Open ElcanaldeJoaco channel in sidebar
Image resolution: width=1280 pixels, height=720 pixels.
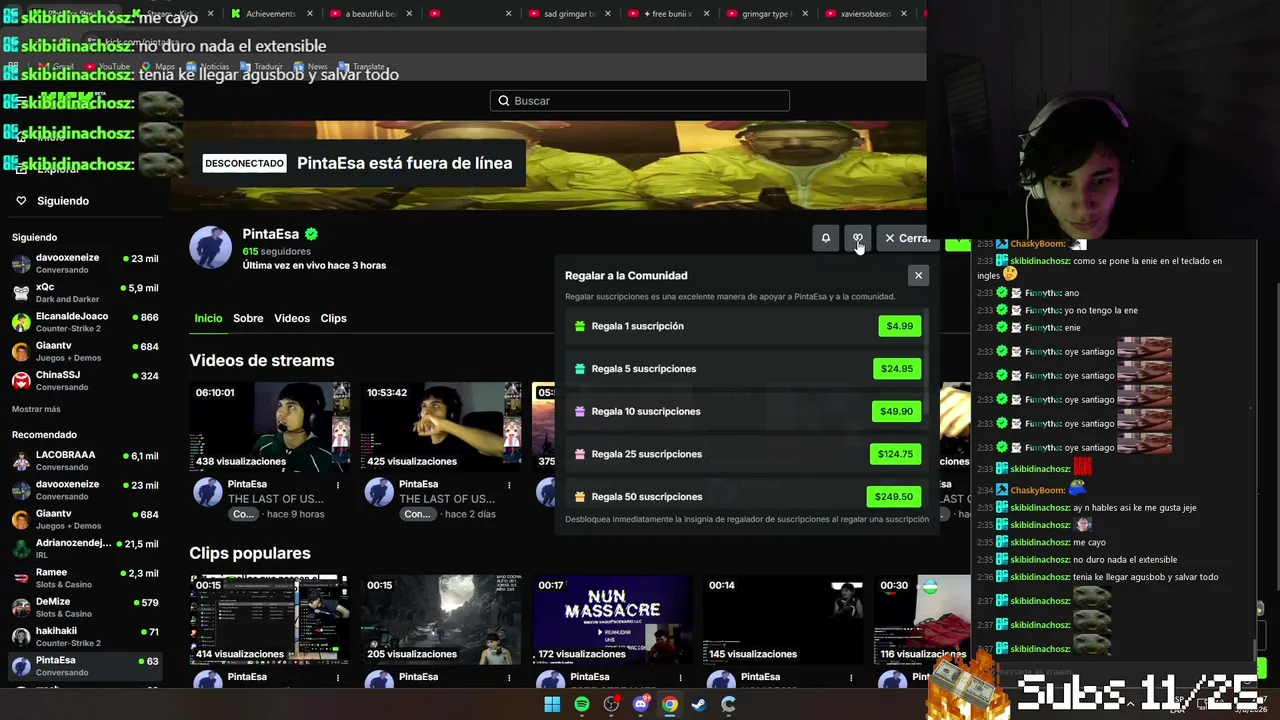[85, 322]
